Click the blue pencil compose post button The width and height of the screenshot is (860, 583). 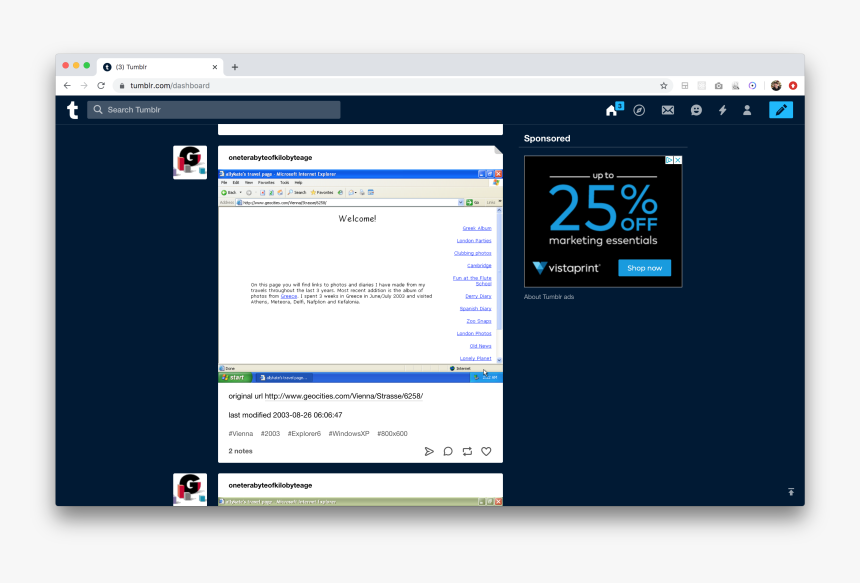(x=781, y=110)
